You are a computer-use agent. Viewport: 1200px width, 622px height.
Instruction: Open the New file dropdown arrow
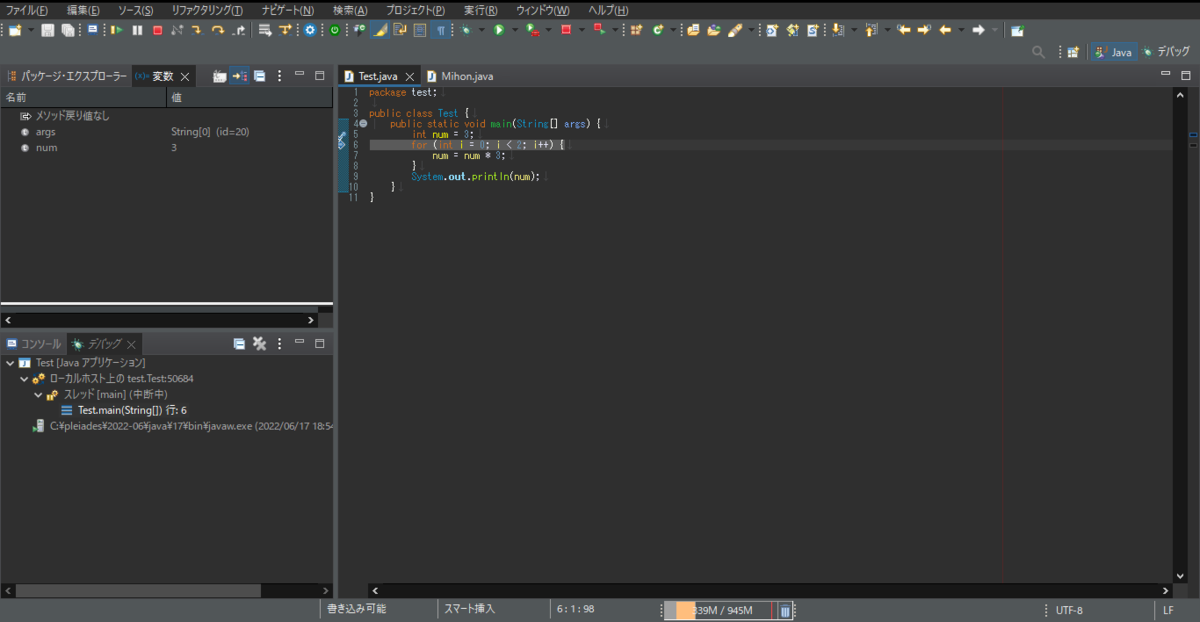(x=31, y=30)
